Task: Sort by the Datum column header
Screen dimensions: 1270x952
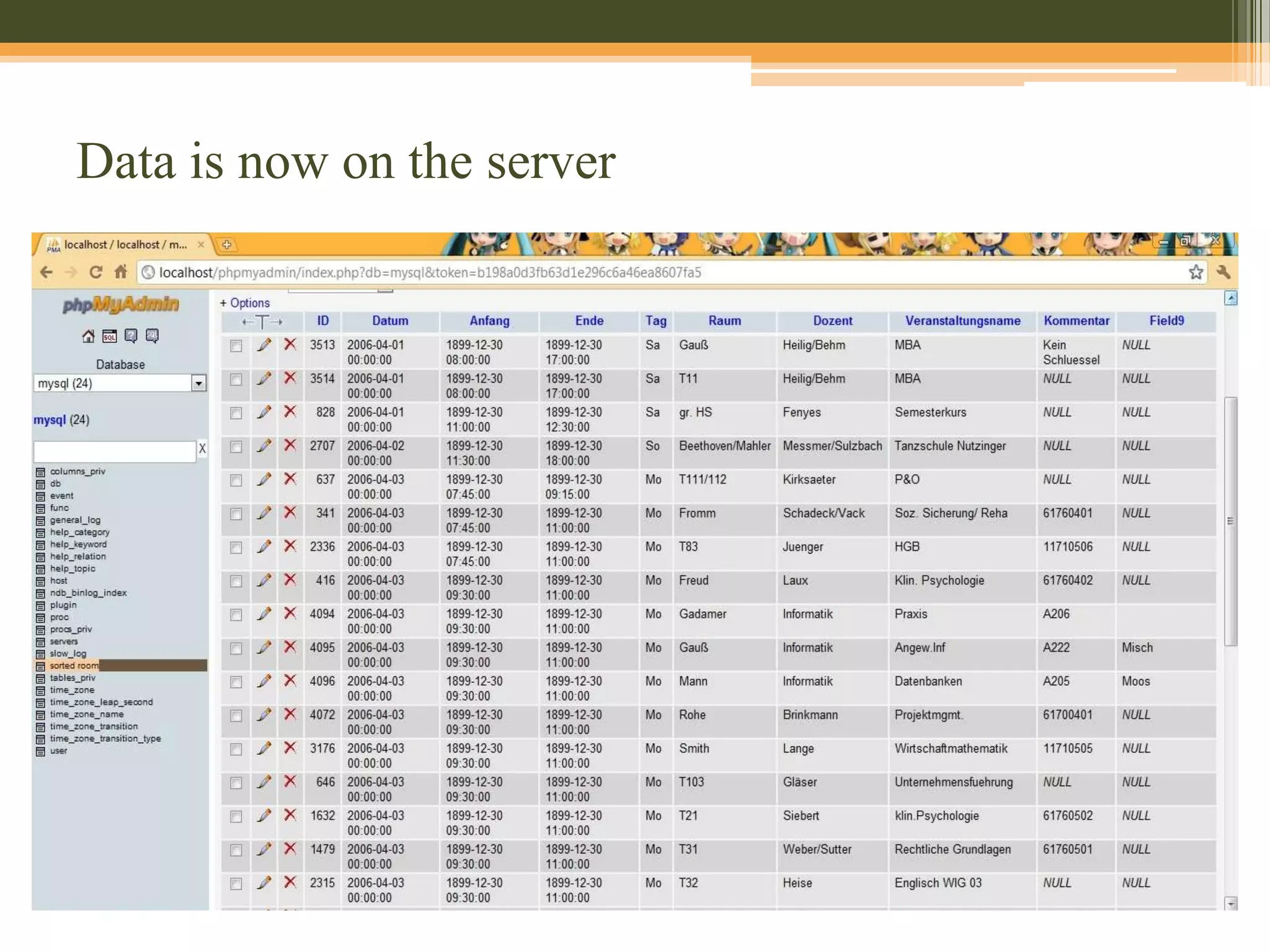Action: (x=390, y=321)
